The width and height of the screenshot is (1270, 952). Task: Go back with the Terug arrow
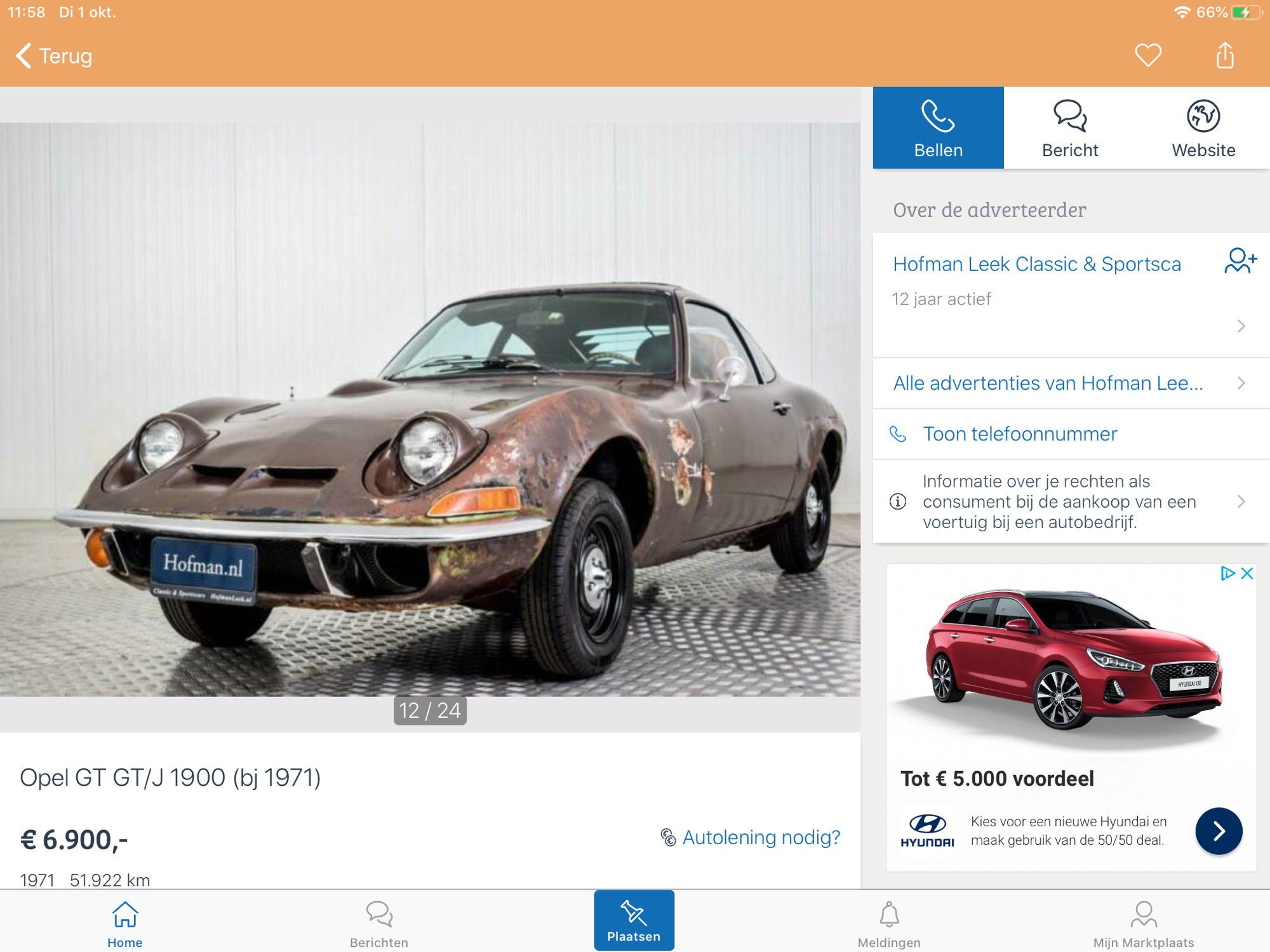[x=54, y=56]
